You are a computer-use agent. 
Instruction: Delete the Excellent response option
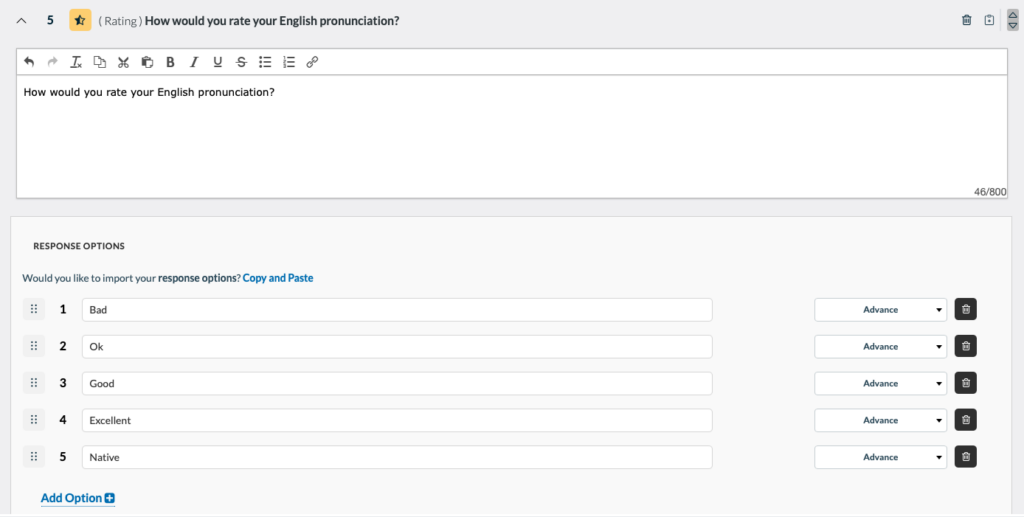966,420
